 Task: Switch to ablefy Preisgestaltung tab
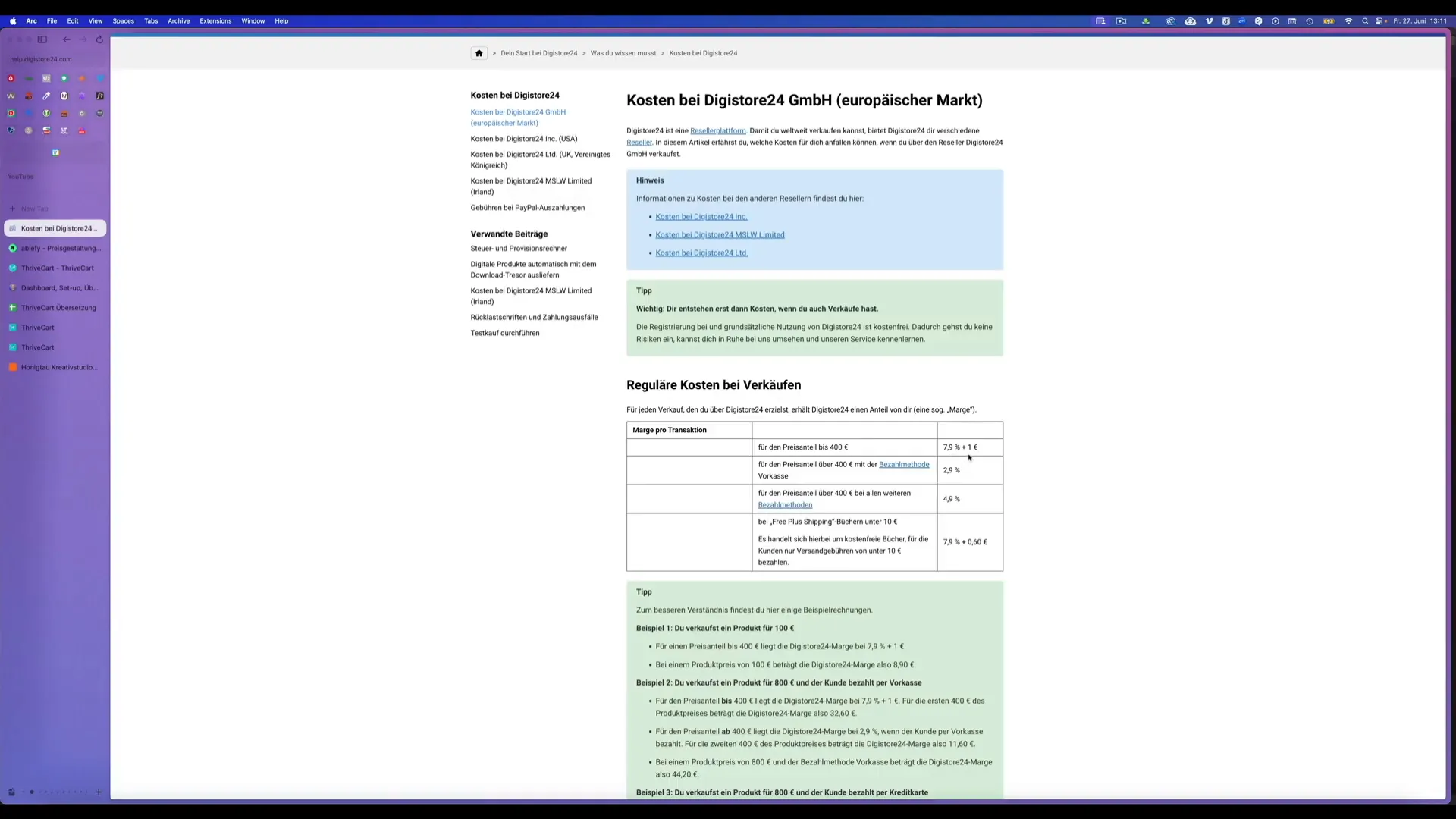click(55, 248)
